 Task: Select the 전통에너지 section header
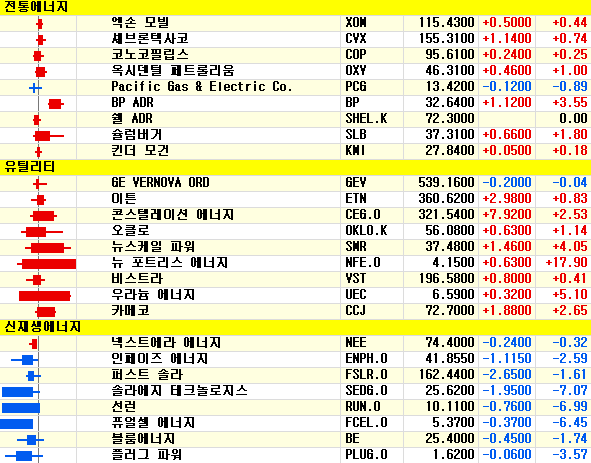(x=35, y=7)
